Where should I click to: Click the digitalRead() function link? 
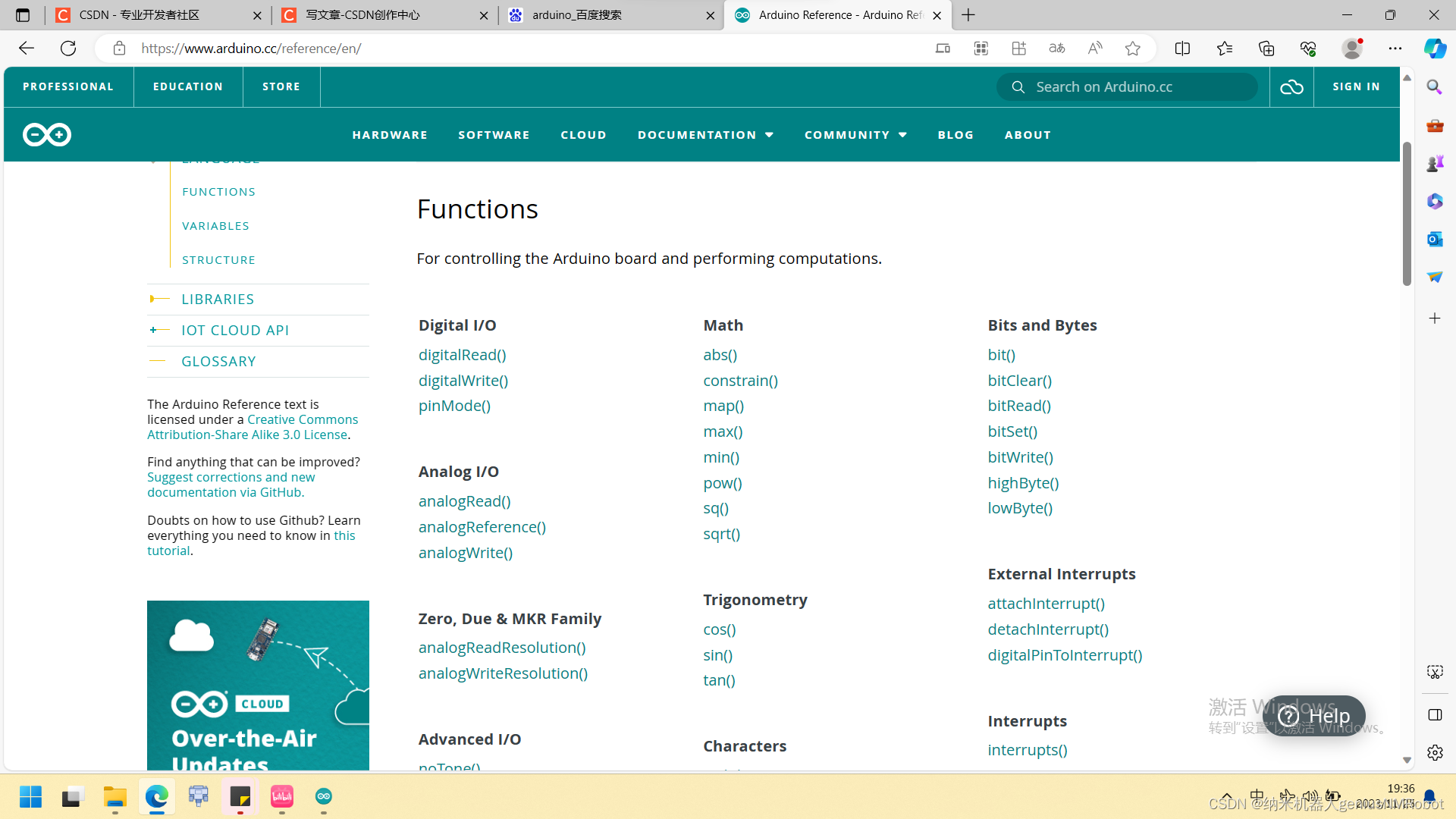(x=462, y=354)
